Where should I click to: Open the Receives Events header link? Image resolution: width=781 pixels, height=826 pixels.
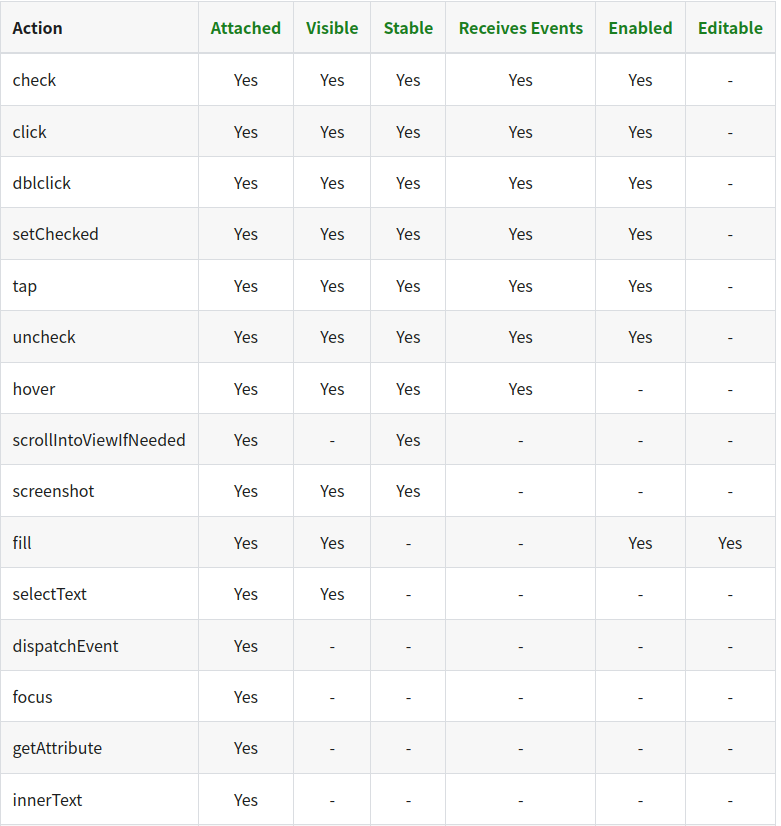pyautogui.click(x=520, y=28)
